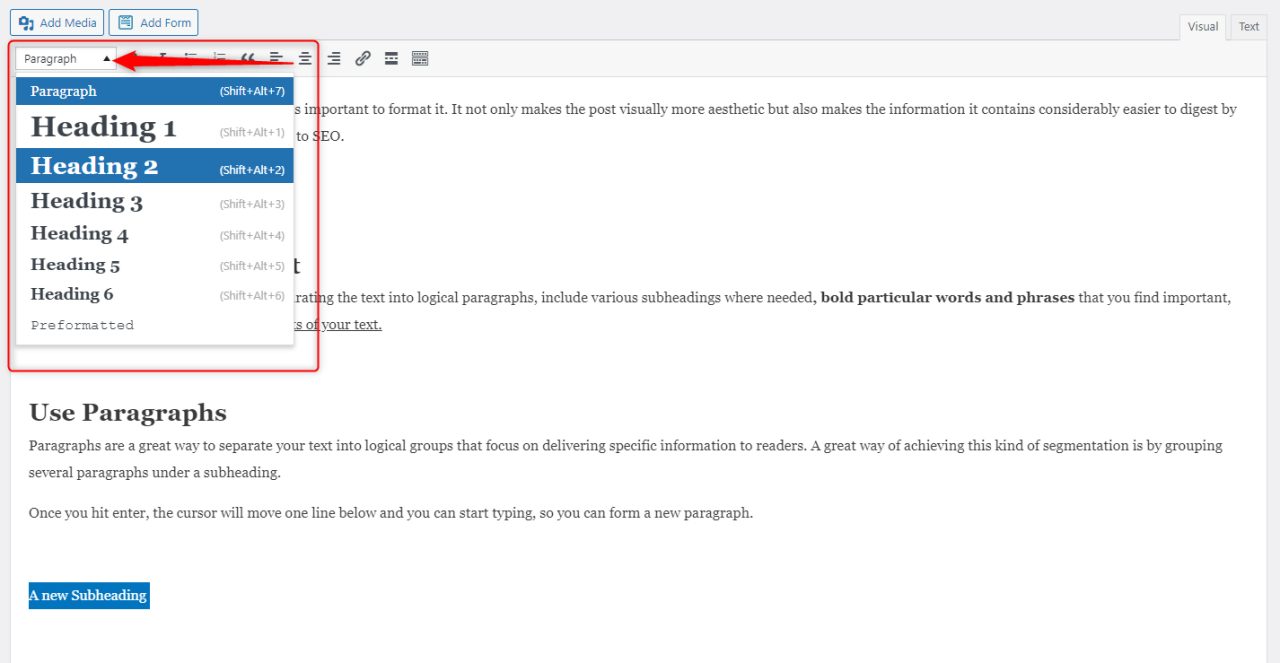Center the text alignment

click(305, 58)
